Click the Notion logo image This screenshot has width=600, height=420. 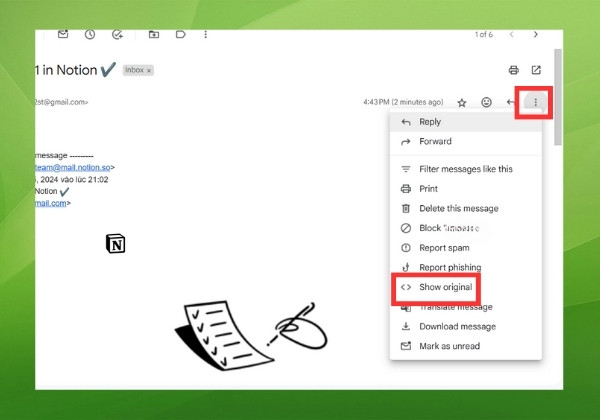click(x=115, y=244)
